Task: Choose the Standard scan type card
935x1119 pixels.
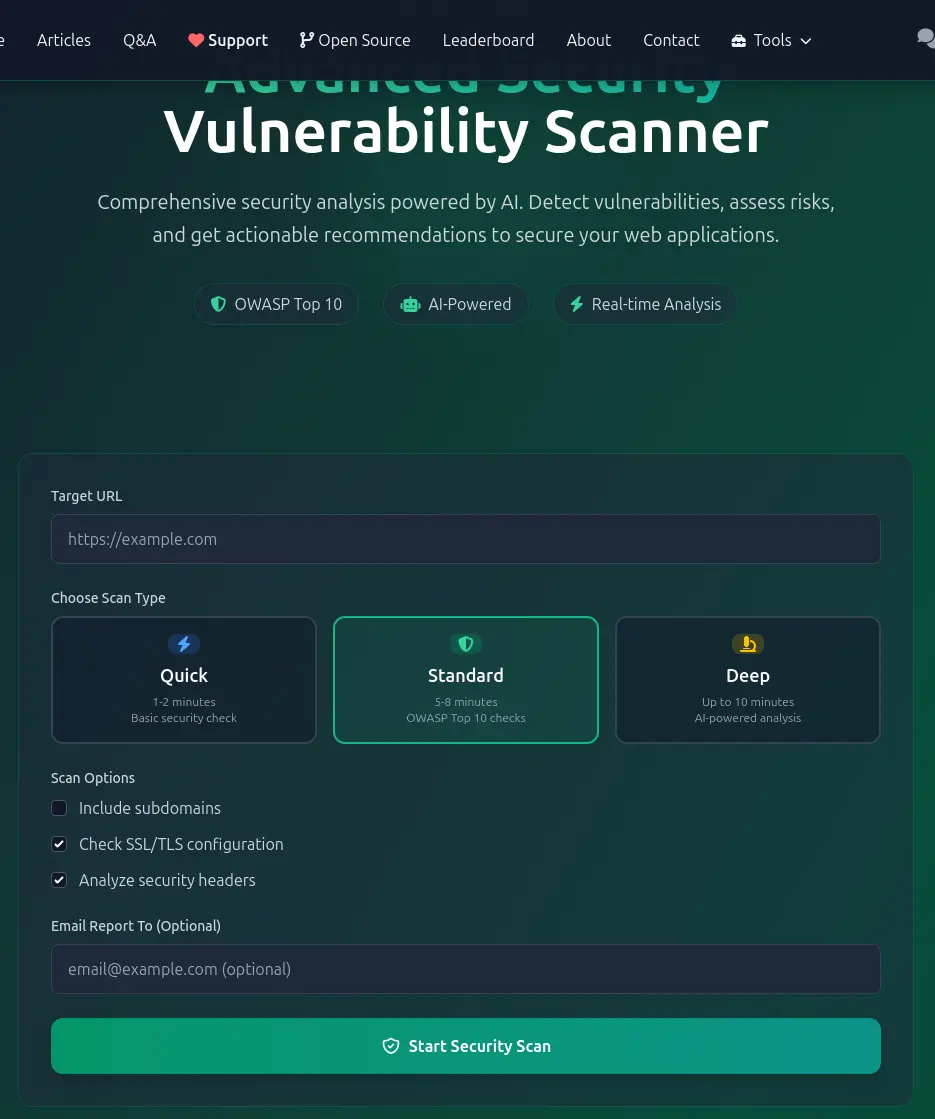Action: (x=466, y=680)
